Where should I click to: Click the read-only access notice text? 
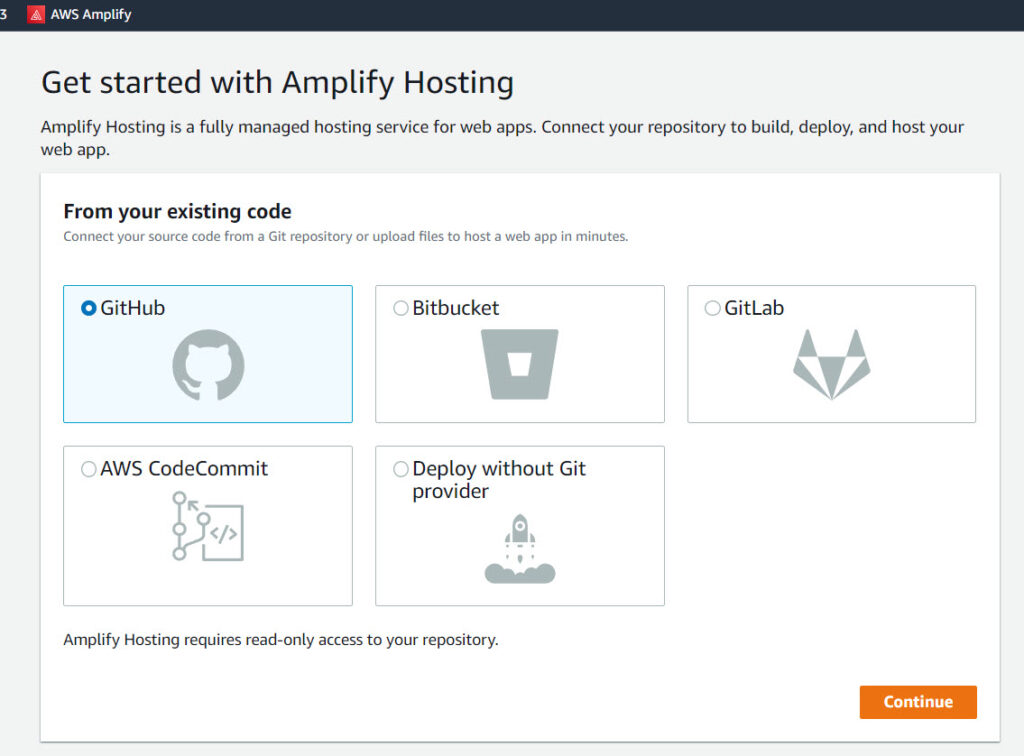281,640
